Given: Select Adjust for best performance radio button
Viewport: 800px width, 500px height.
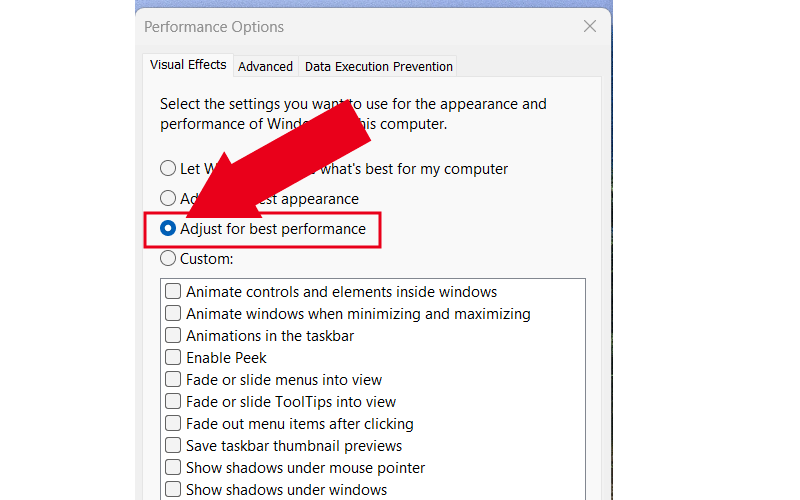Looking at the screenshot, I should click(x=168, y=229).
